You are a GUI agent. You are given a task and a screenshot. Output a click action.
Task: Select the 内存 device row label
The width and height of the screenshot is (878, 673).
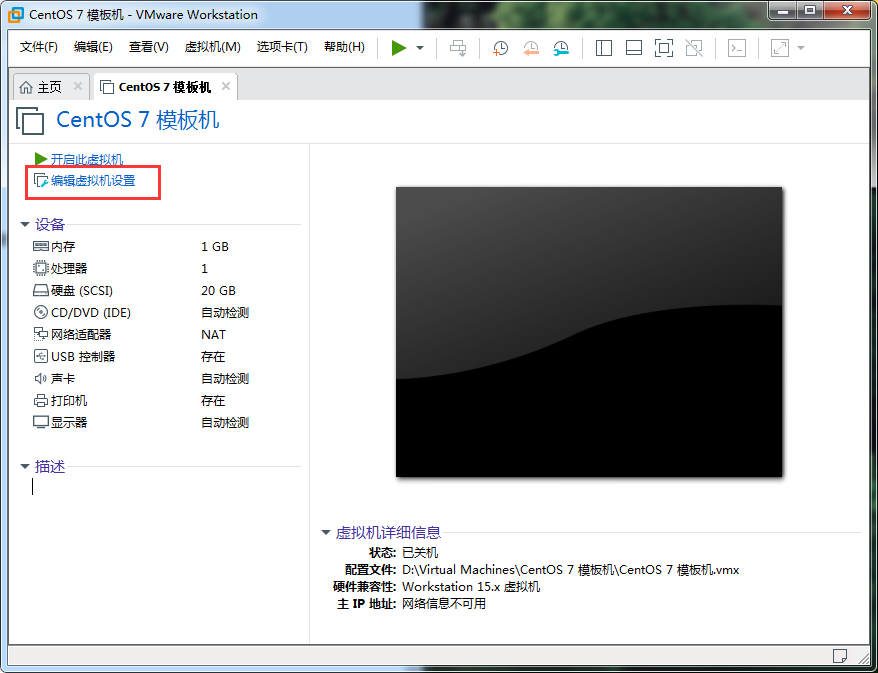[63, 246]
